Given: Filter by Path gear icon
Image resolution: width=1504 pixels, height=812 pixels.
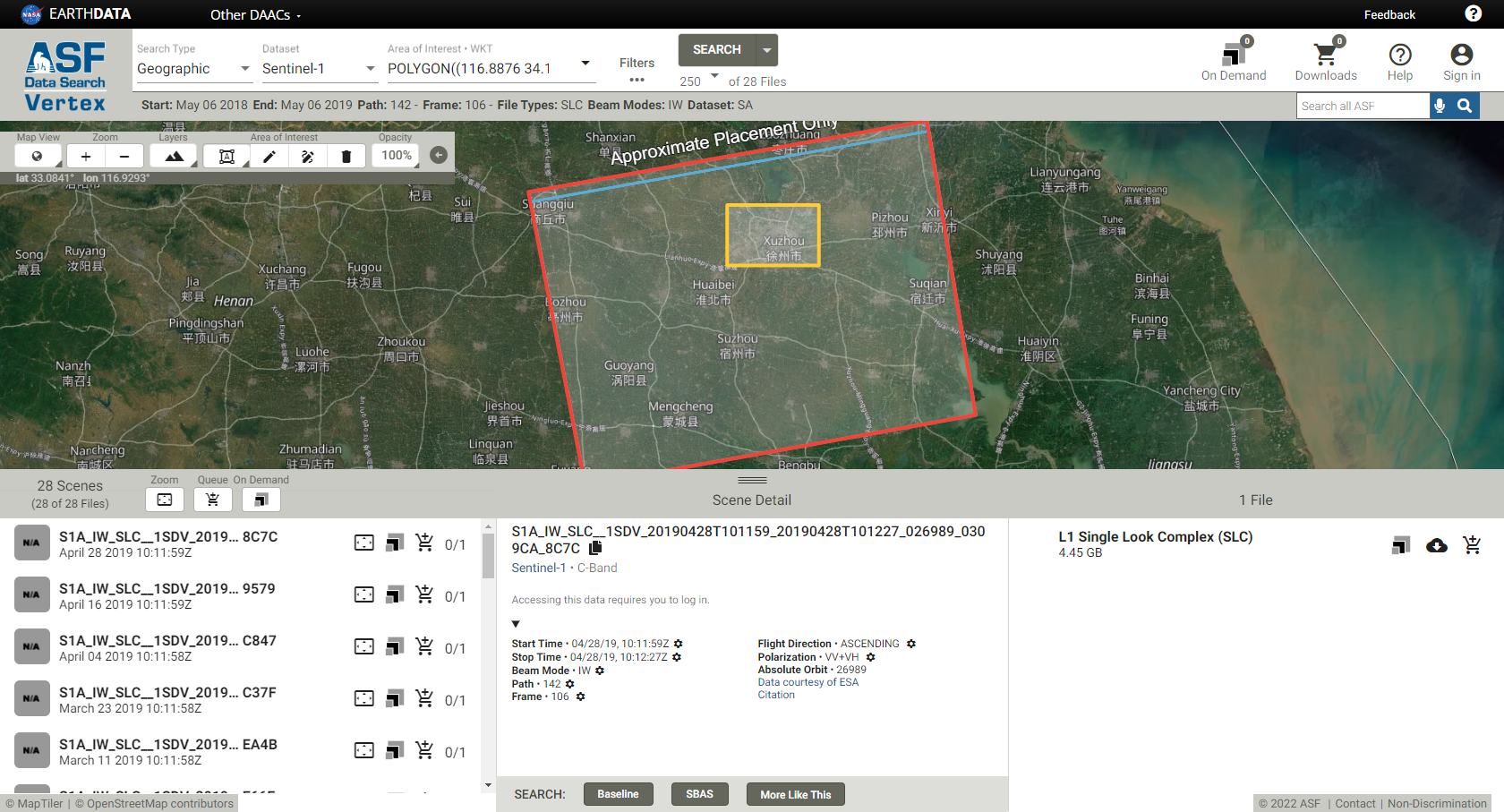Looking at the screenshot, I should pos(570,684).
